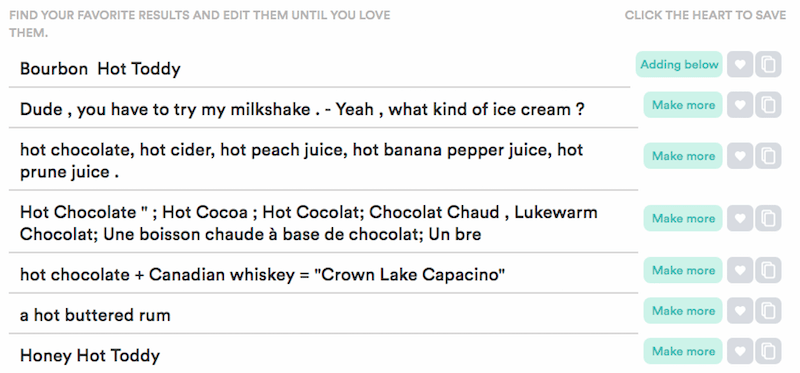Make more like Crown Lake Capacino
Viewport: 800px width, 373px height.
[683, 270]
